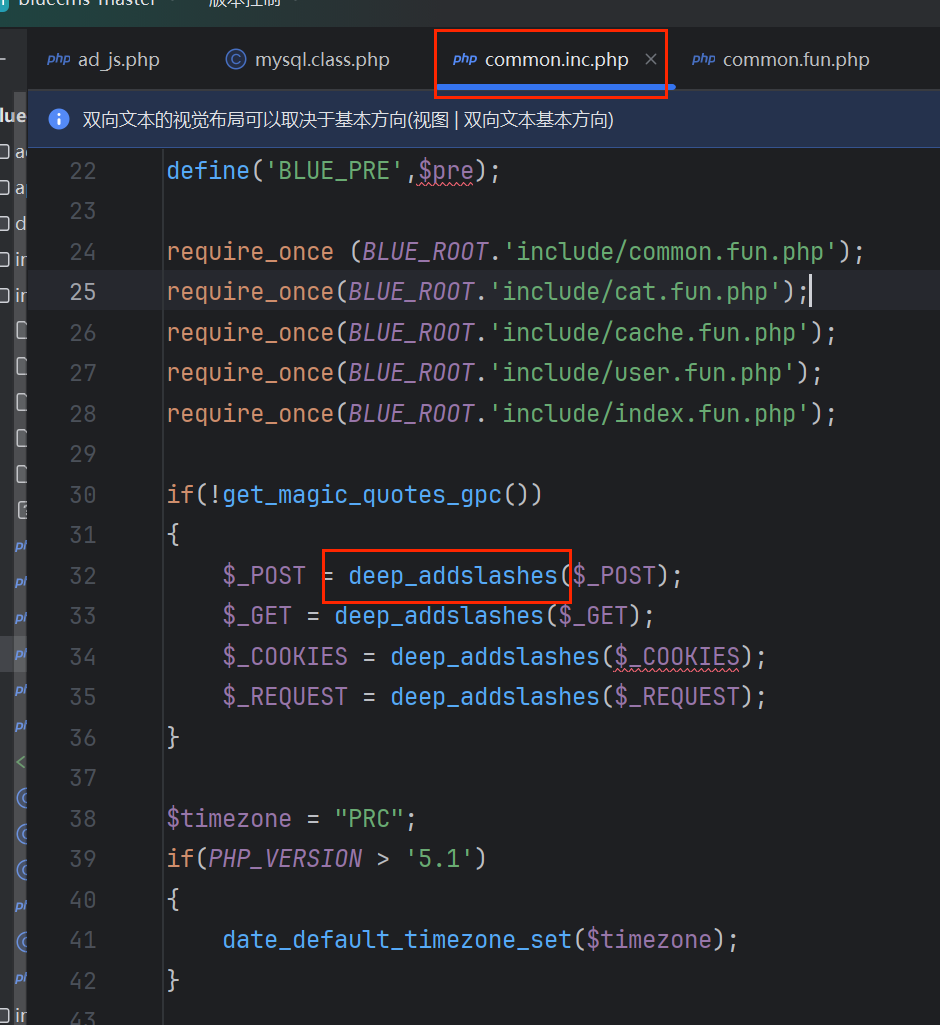Switch to the common.fun.php tab
The width and height of the screenshot is (940, 1025).
pos(795,60)
